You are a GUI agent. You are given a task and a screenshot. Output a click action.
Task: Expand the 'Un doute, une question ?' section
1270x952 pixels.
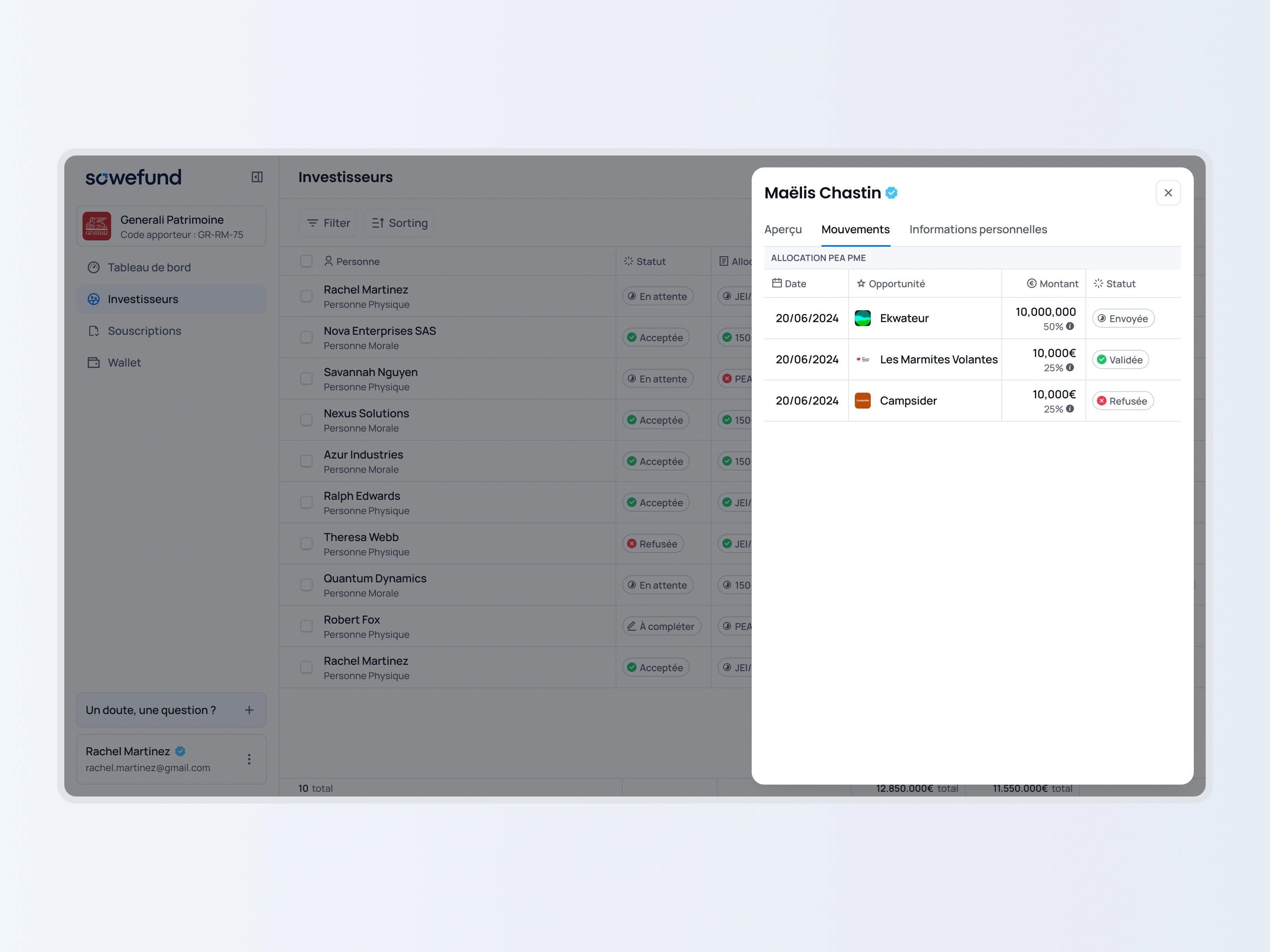point(249,710)
